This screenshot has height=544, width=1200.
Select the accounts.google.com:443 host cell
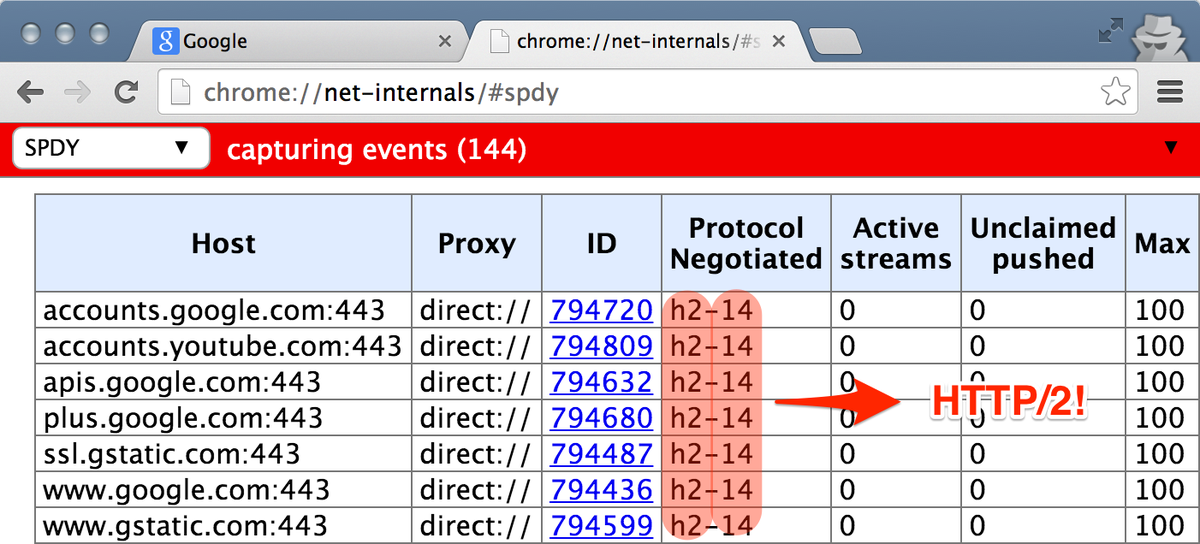223,311
